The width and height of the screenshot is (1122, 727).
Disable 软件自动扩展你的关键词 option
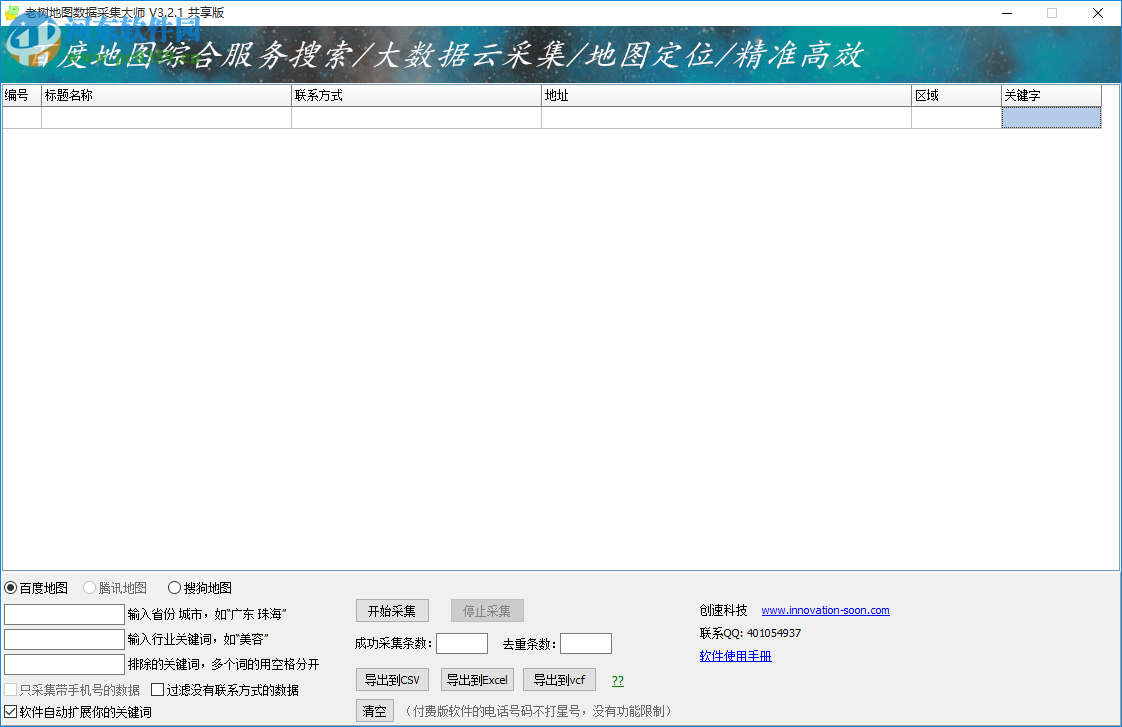10,711
